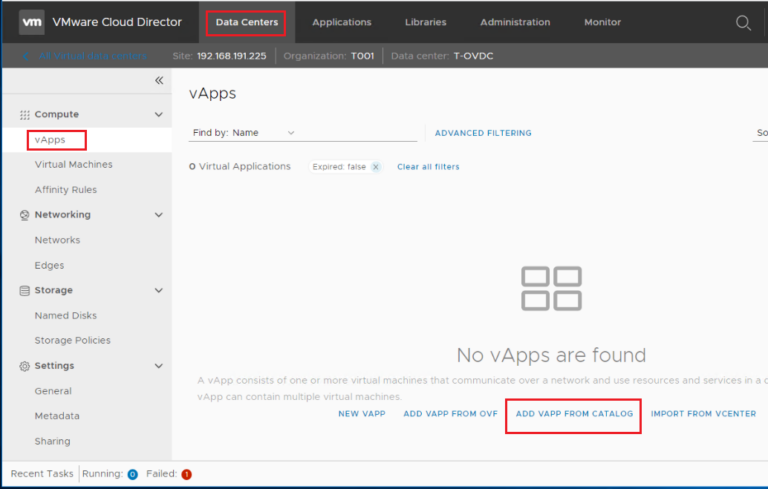Open Metadata in the sidebar
This screenshot has width=768, height=489.
tap(57, 416)
